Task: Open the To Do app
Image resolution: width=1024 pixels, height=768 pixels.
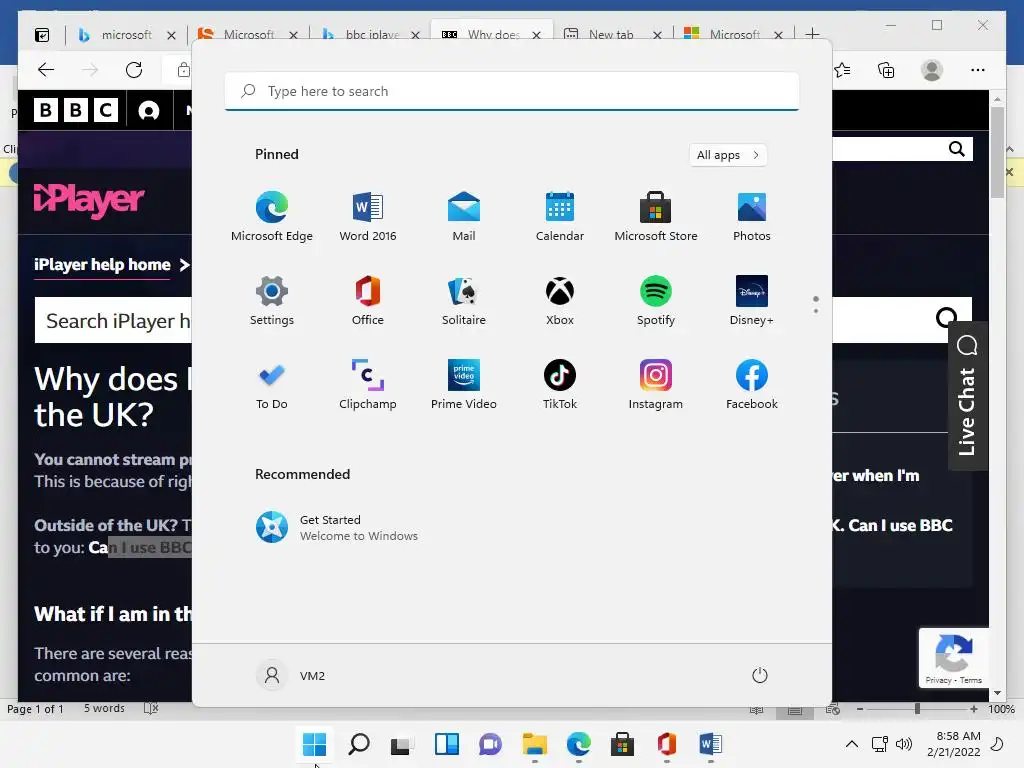Action: pos(272,385)
